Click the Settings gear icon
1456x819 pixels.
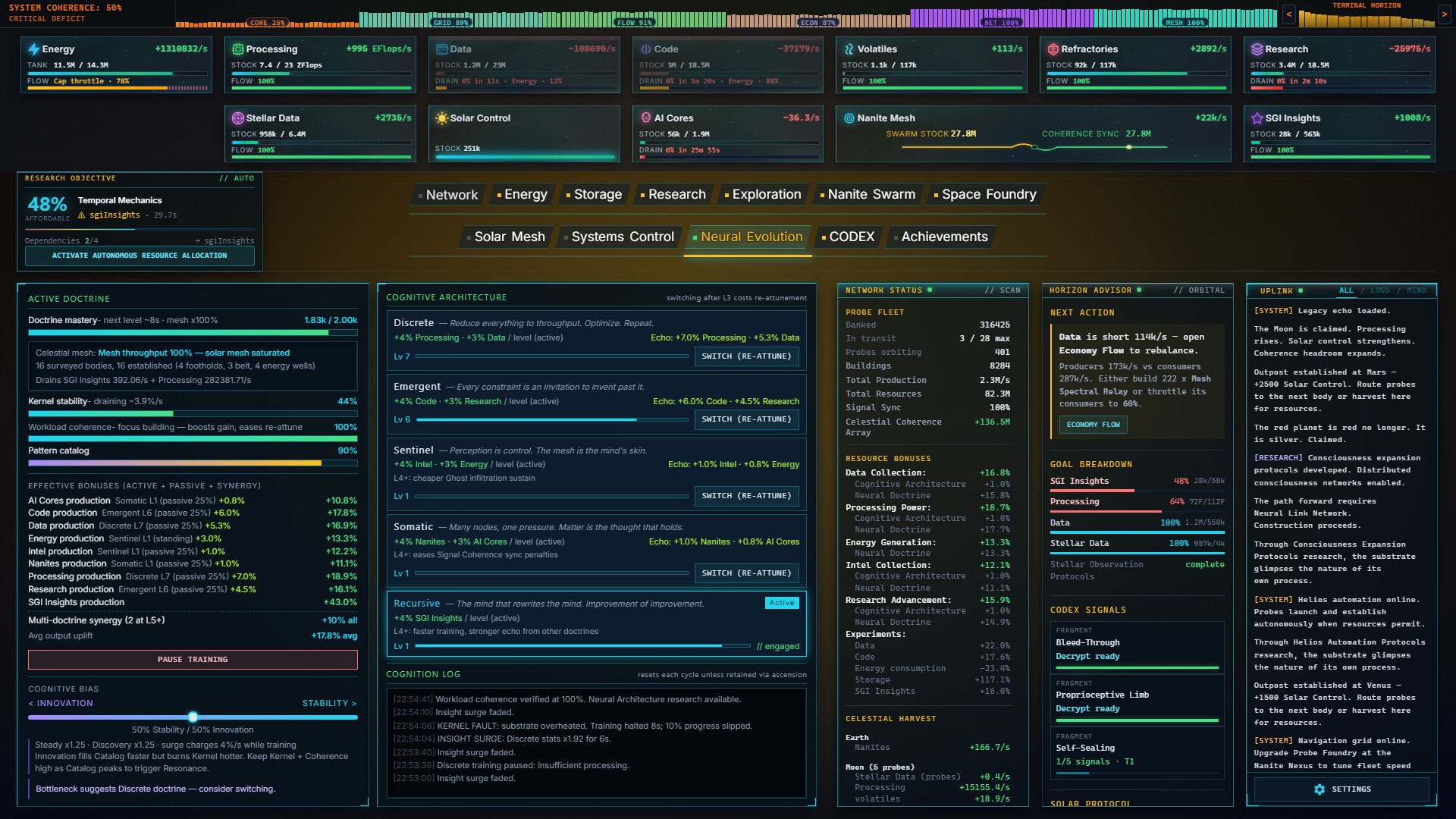click(x=1319, y=789)
